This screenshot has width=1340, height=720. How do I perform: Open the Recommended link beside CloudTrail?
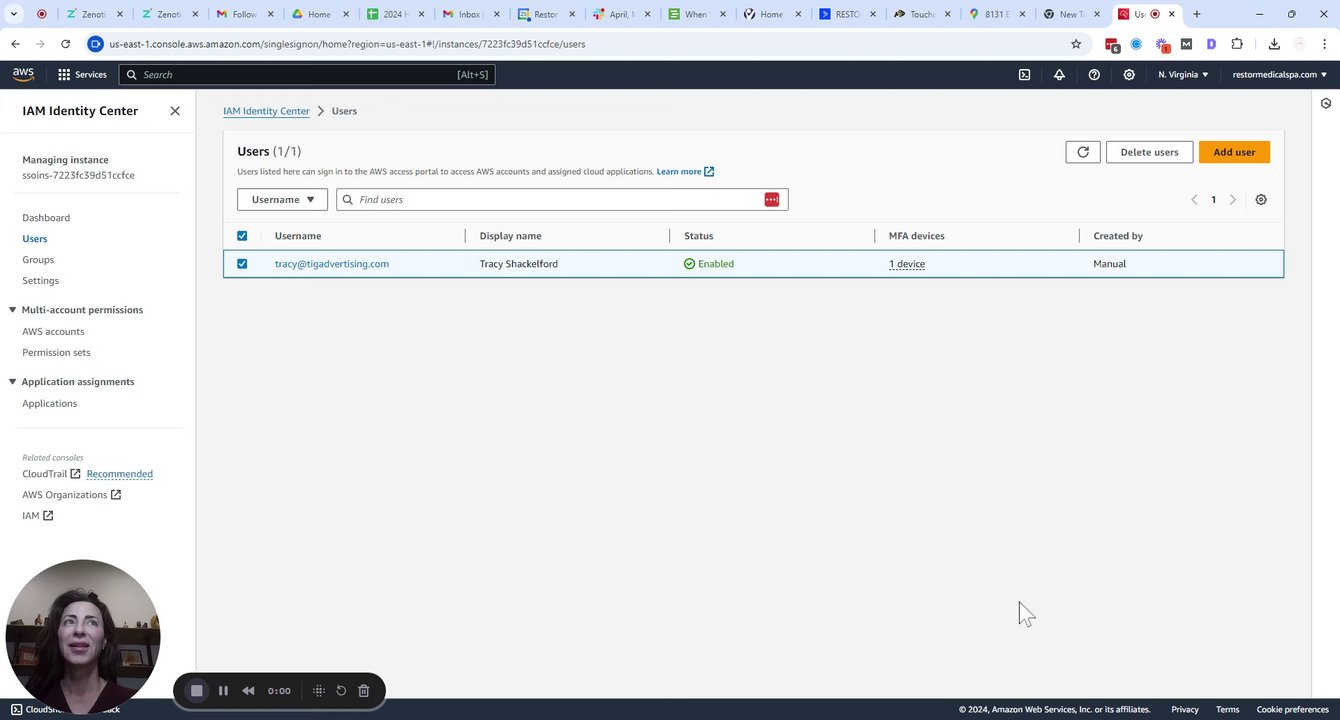(119, 474)
